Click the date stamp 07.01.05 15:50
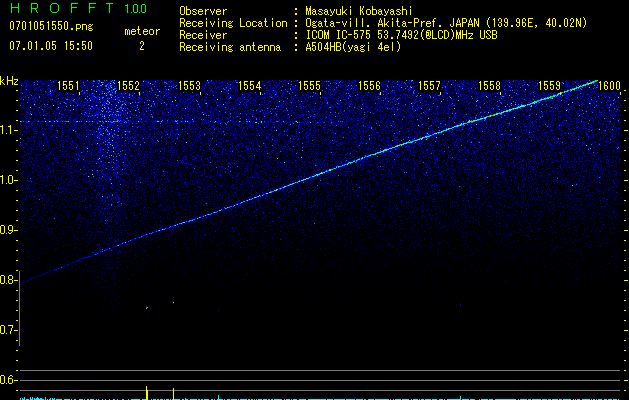629x400 pixels. pyautogui.click(x=51, y=46)
